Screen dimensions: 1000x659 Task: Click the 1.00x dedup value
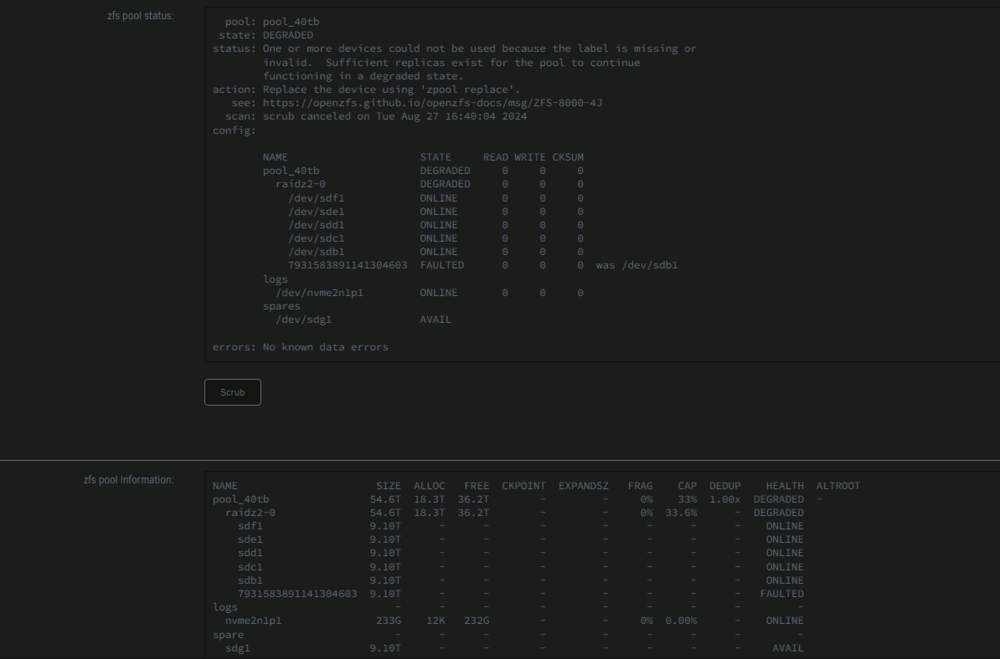(725, 499)
